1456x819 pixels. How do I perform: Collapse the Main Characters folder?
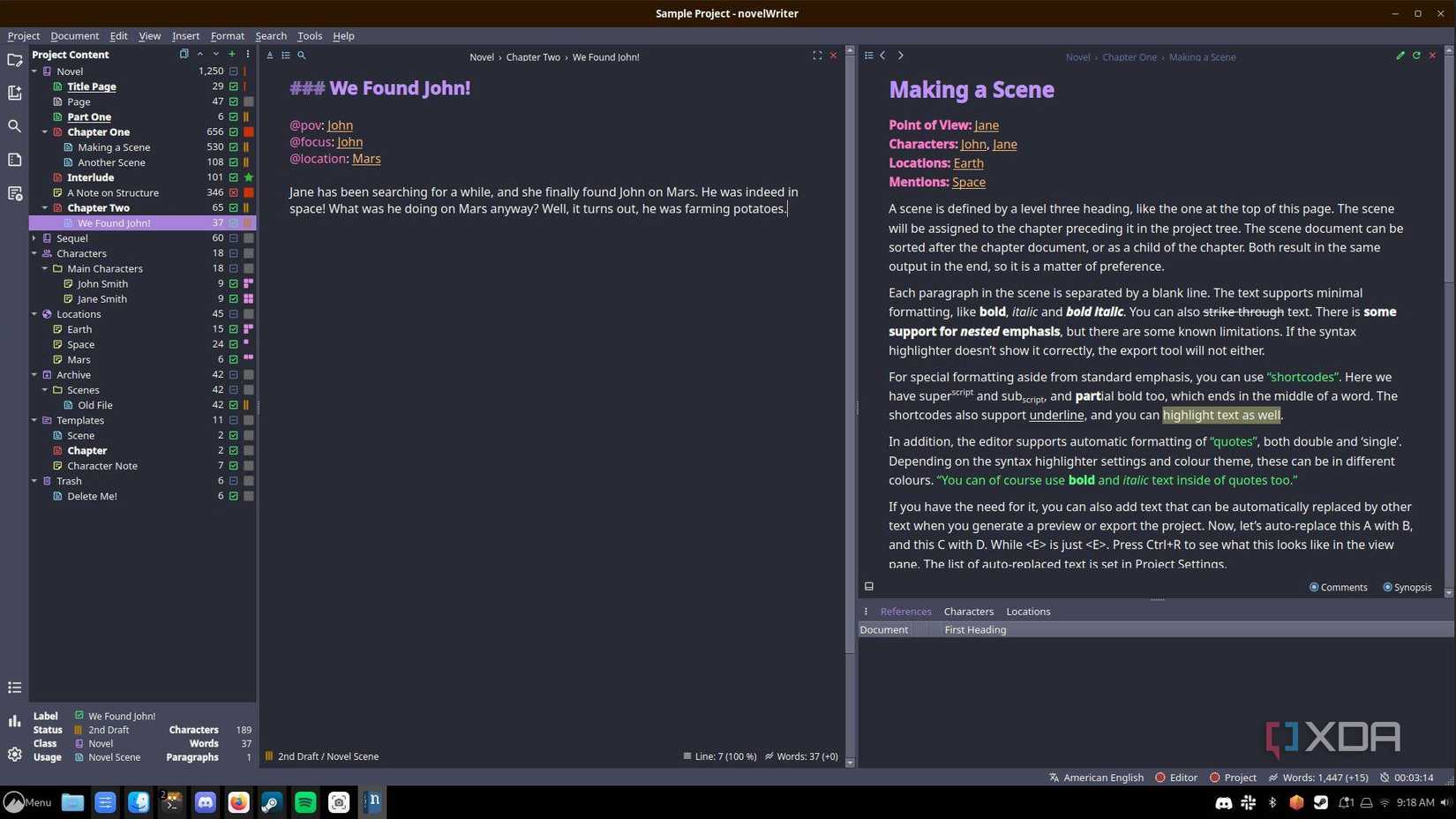tap(45, 268)
